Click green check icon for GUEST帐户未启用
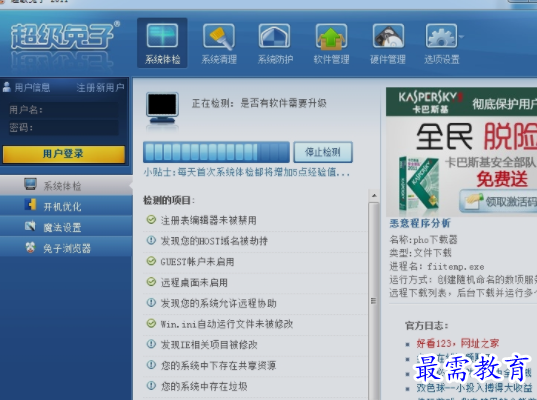The width and height of the screenshot is (537, 400). pos(151,261)
